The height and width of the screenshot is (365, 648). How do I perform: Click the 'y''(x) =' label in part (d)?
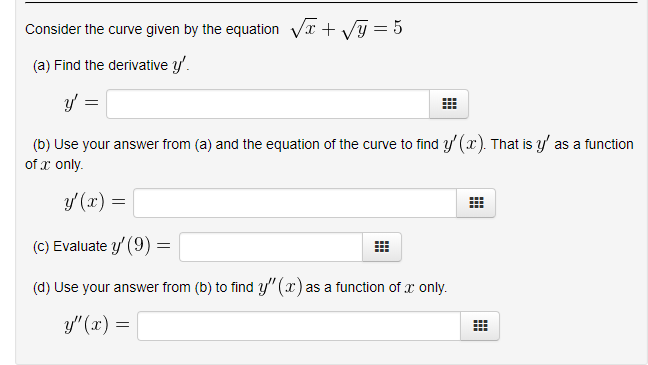tap(97, 325)
